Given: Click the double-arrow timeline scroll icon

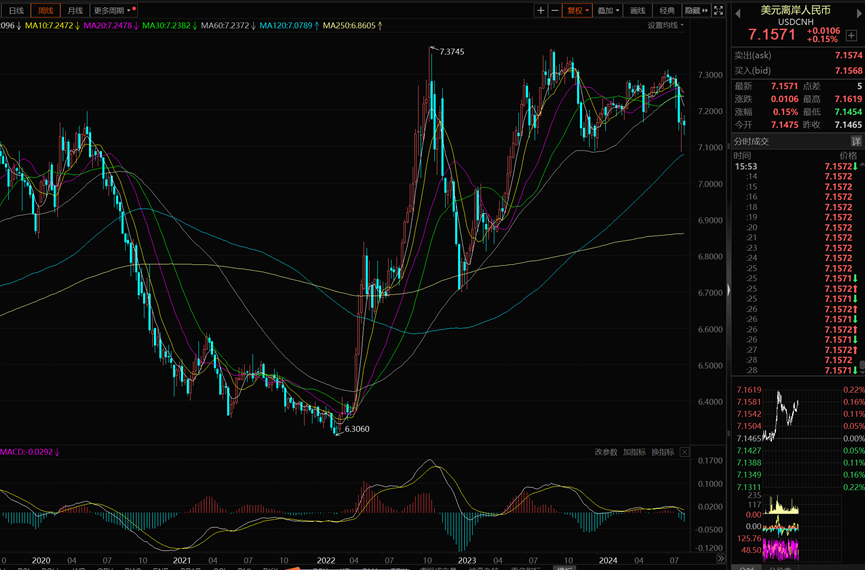Looking at the screenshot, I should click(720, 559).
